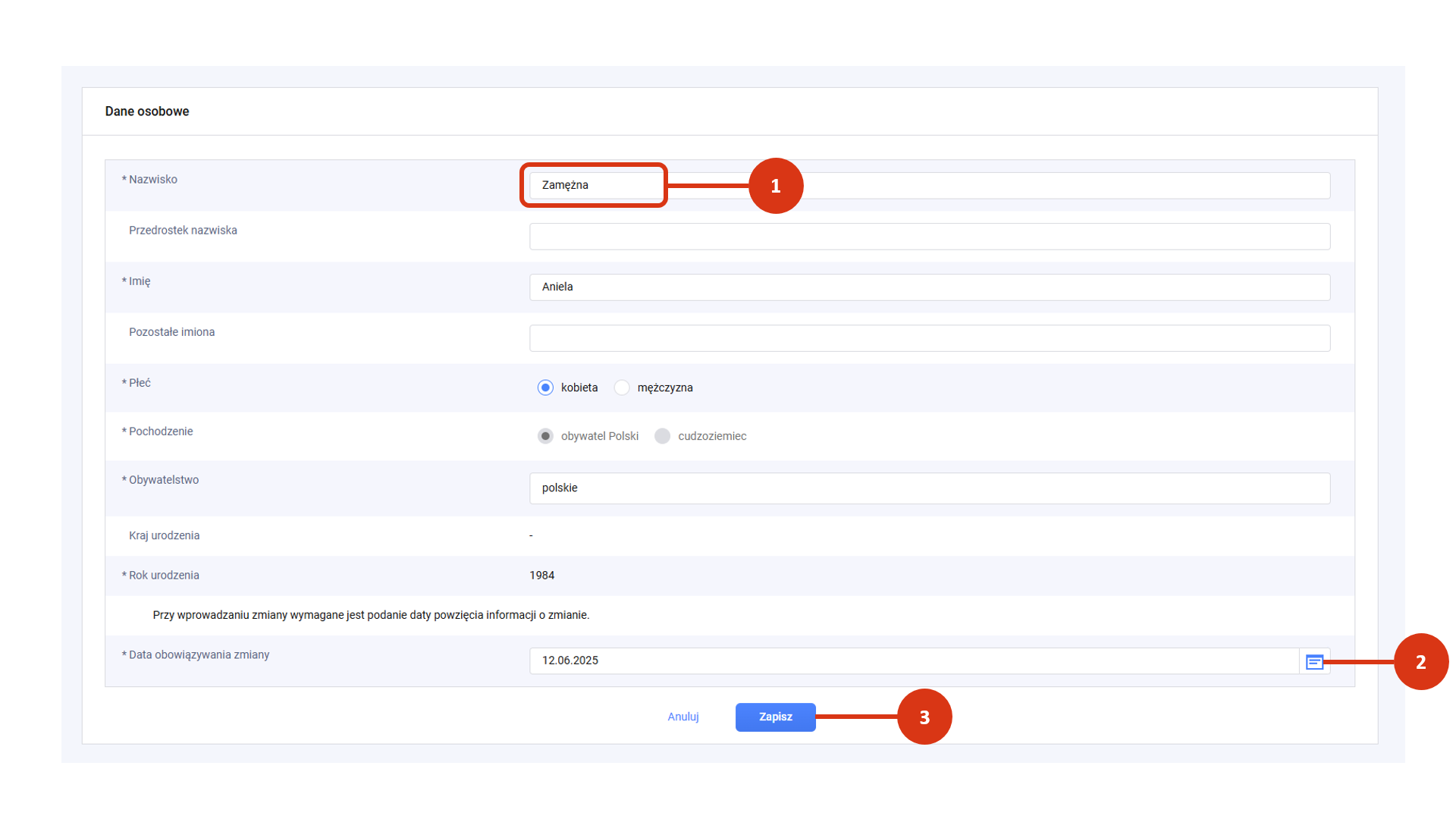Focus the Nazwisko field containing Zamężna
Screen dimensions: 1456x819
point(930,185)
